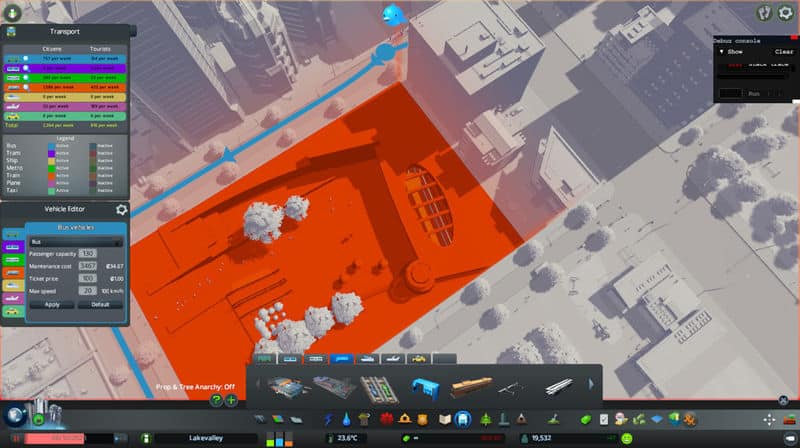Image resolution: width=800 pixels, height=448 pixels.
Task: Pause the game simulation
Action: coord(17,438)
